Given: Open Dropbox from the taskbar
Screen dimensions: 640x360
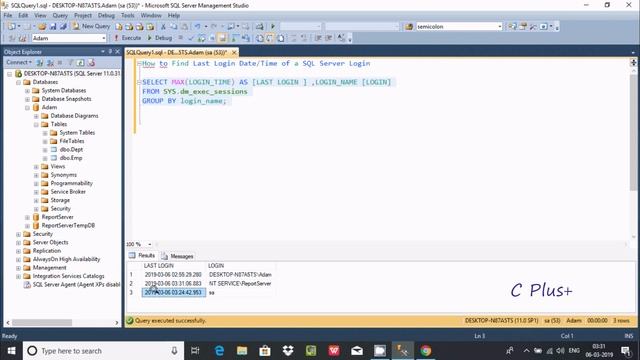Looking at the screenshot, I should pos(288,351).
